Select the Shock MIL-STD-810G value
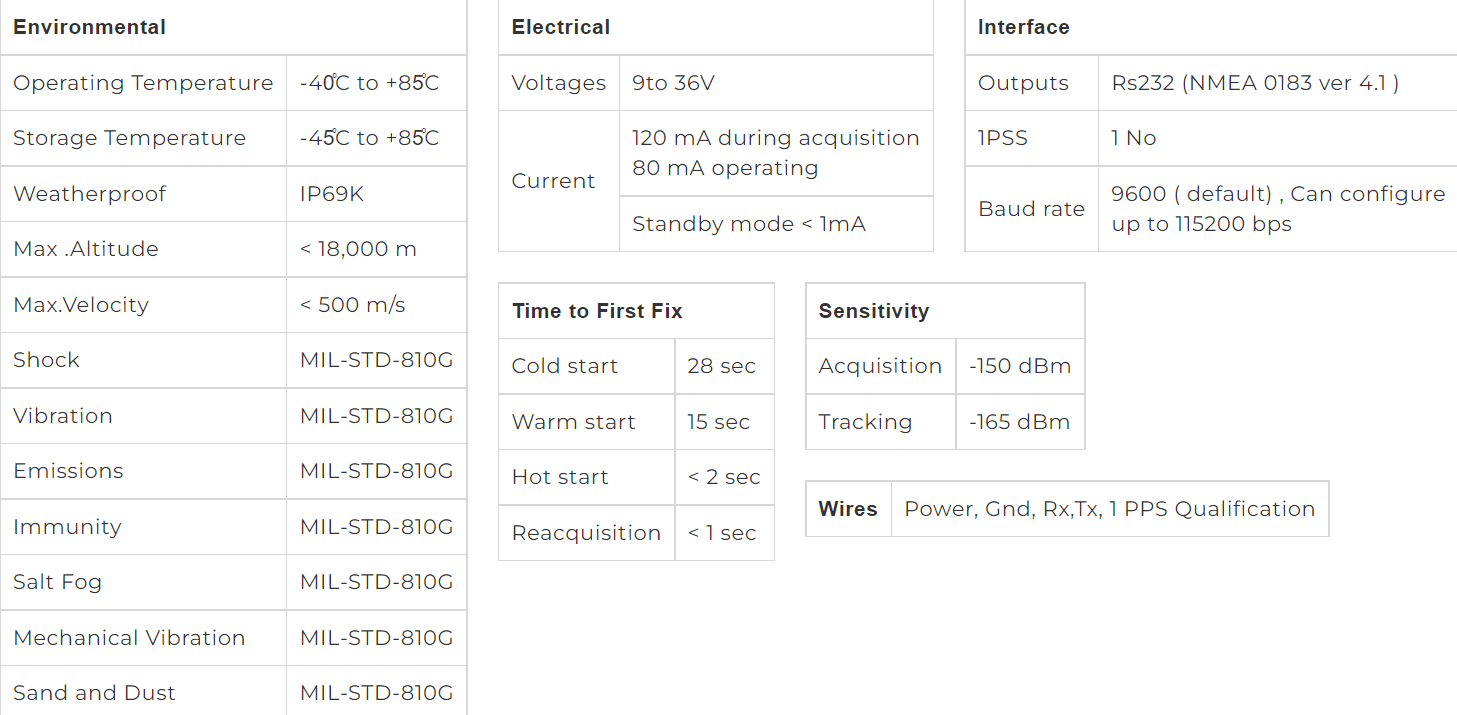The image size is (1457, 715). (x=376, y=360)
